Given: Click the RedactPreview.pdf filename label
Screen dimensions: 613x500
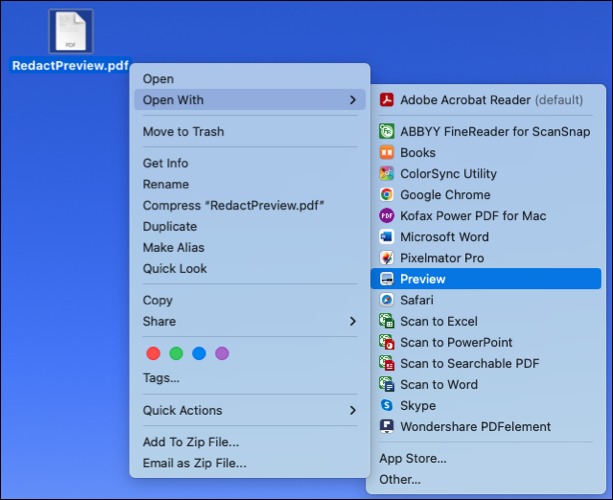Looking at the screenshot, I should [x=70, y=66].
